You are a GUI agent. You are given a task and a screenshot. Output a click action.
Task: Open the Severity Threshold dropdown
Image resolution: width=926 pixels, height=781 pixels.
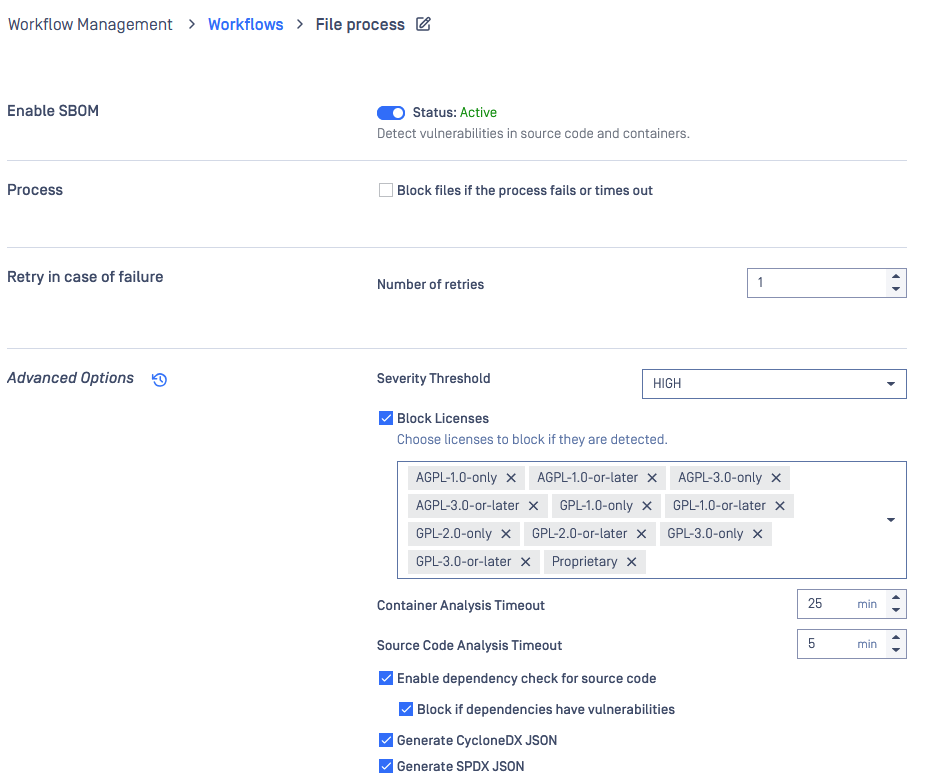click(773, 384)
